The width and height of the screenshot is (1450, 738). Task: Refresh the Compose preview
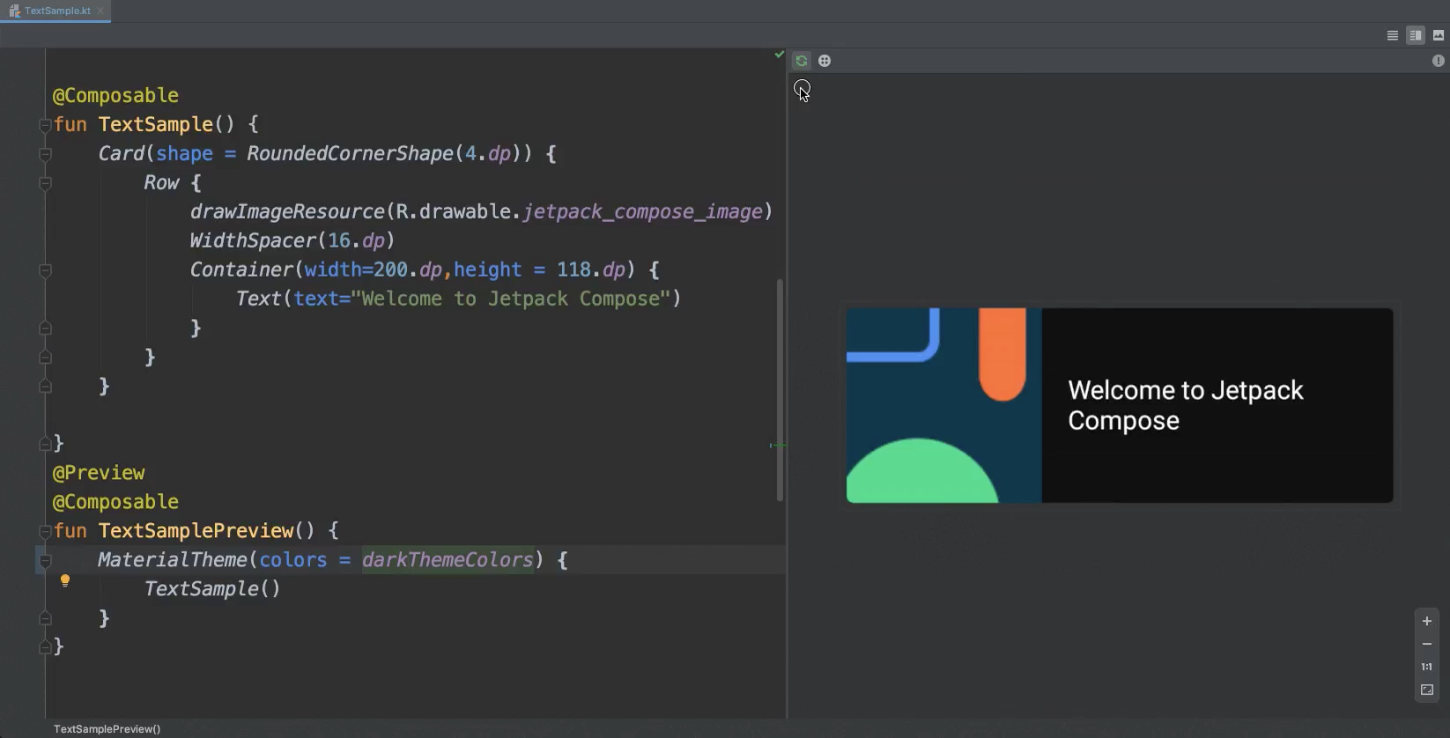coord(801,61)
